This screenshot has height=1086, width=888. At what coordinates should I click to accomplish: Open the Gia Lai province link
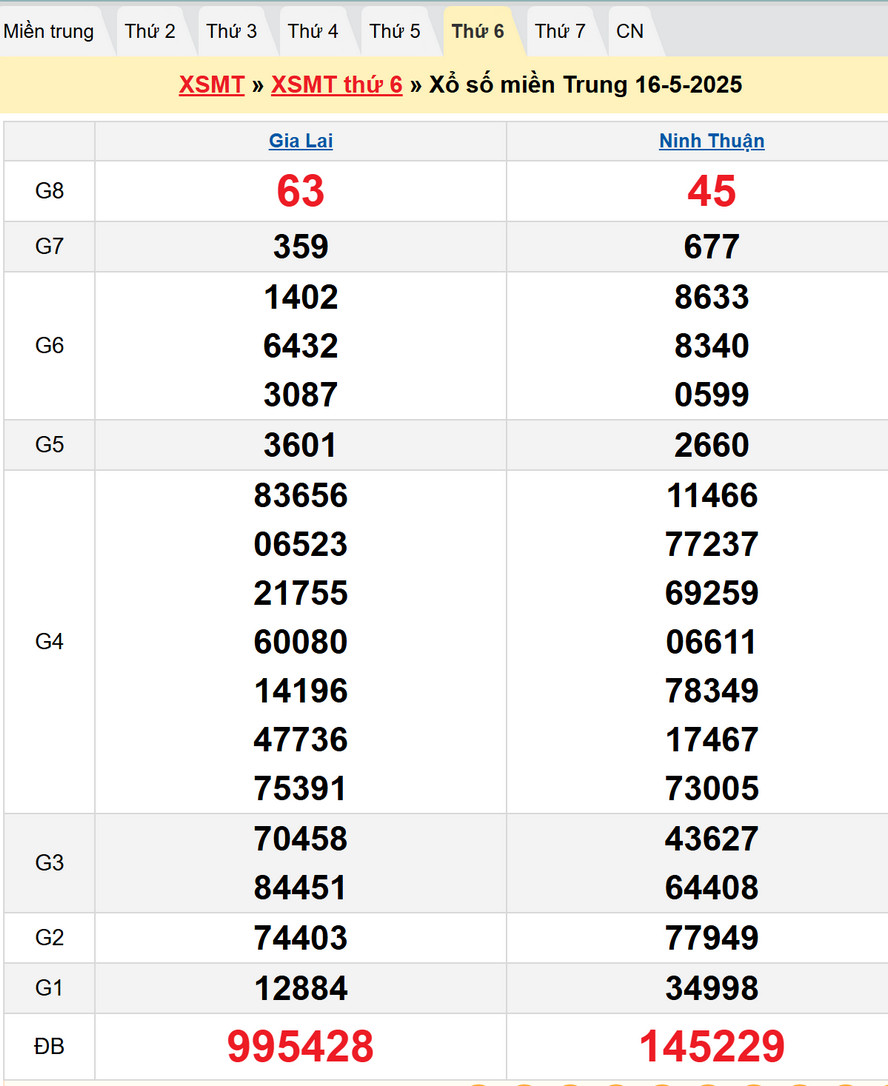click(301, 141)
